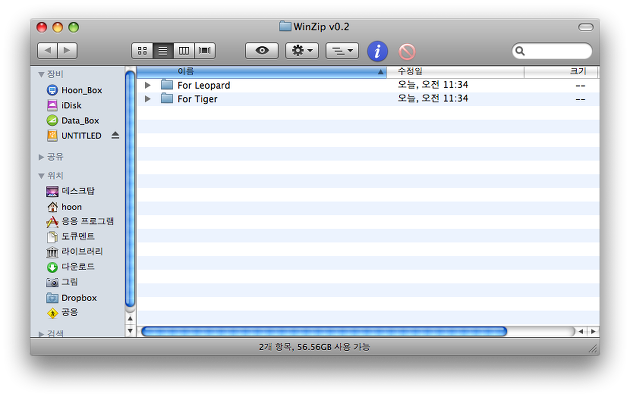The width and height of the screenshot is (630, 397).
Task: Eject the UNTITLED volume
Action: [115, 135]
